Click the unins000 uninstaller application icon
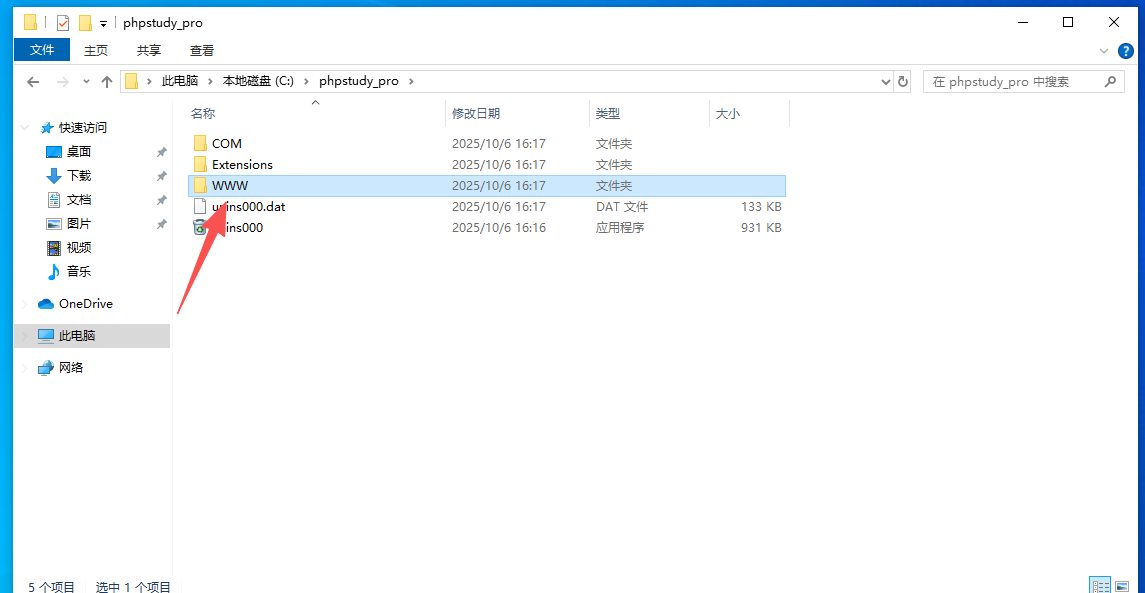Screen dimensions: 1145x593 point(200,228)
